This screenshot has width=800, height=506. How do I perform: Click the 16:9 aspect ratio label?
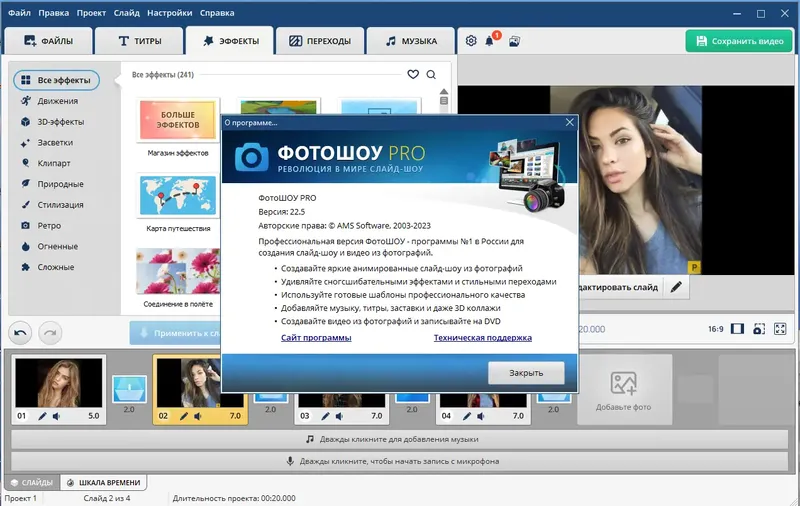click(716, 329)
